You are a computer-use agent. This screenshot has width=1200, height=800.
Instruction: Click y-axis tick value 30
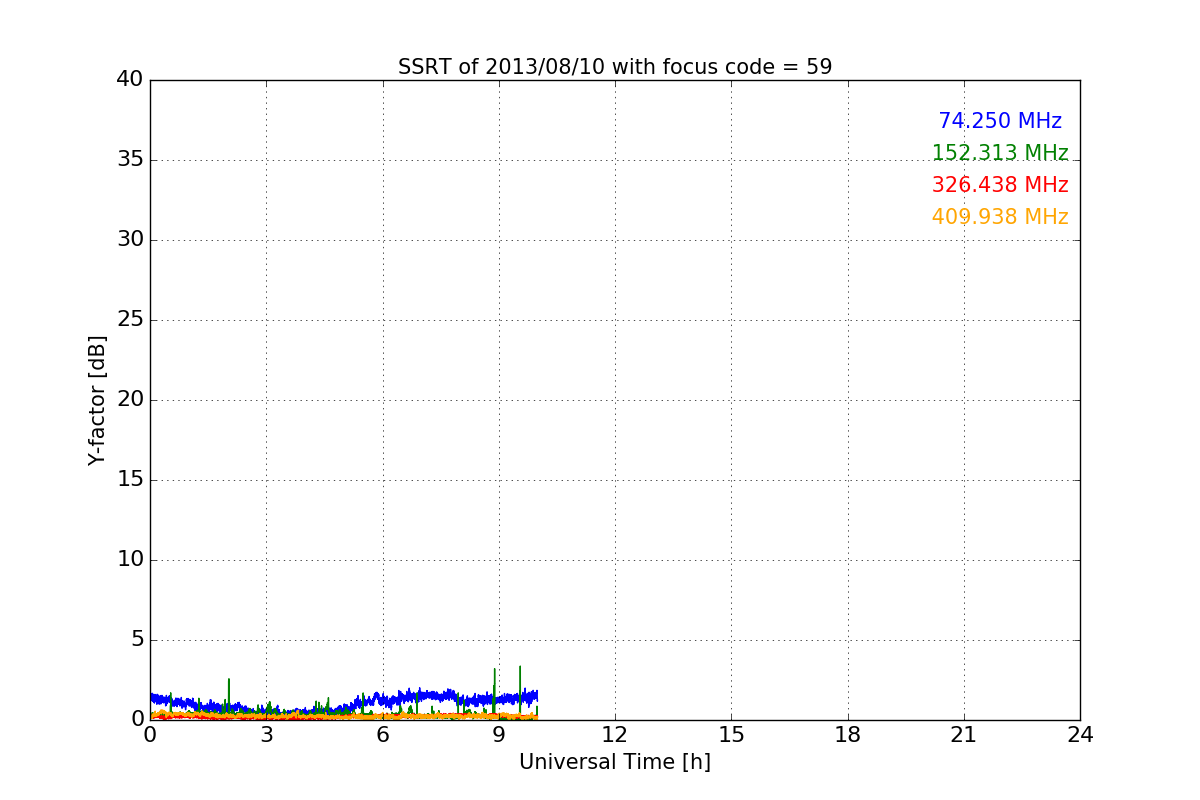(x=130, y=240)
